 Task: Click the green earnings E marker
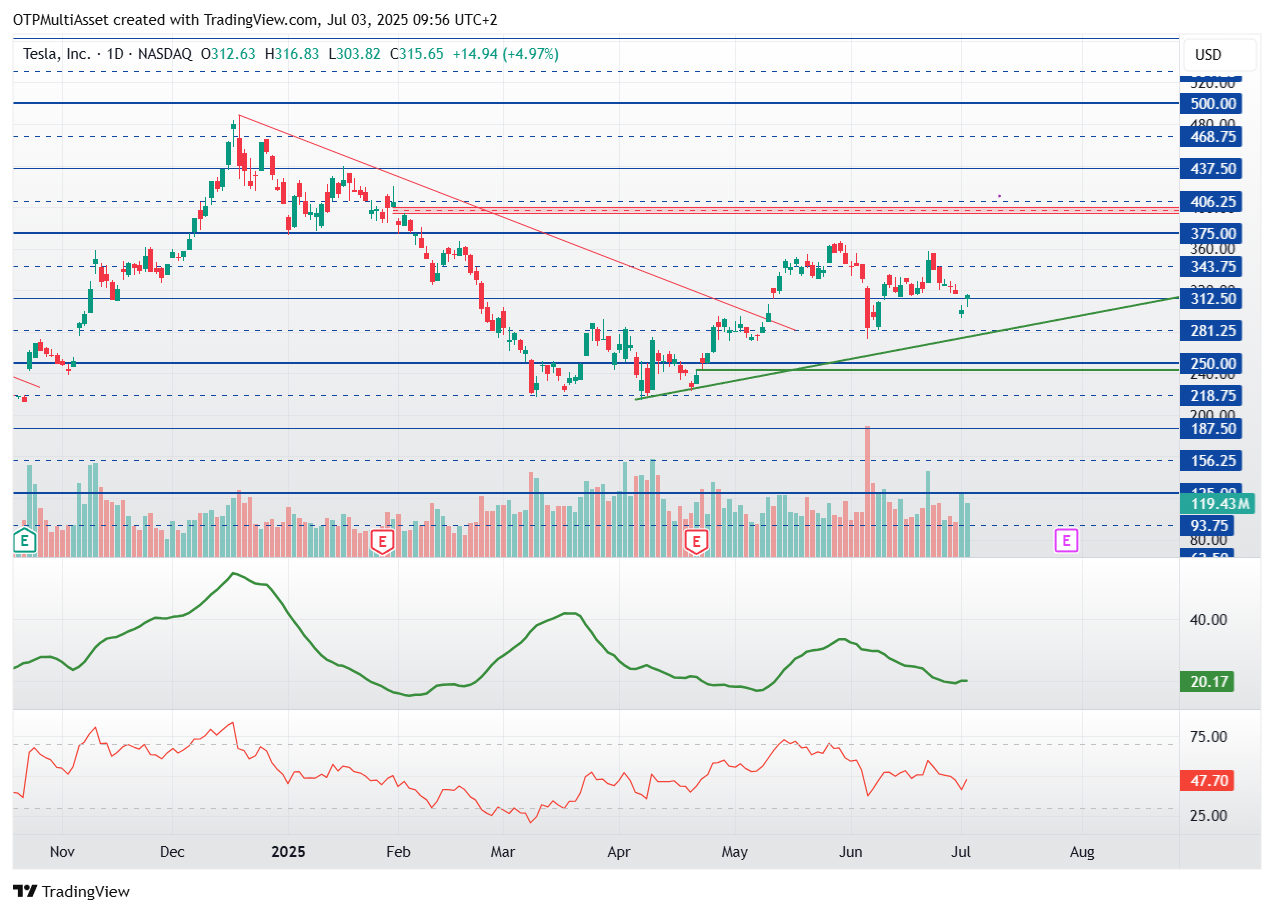[24, 542]
